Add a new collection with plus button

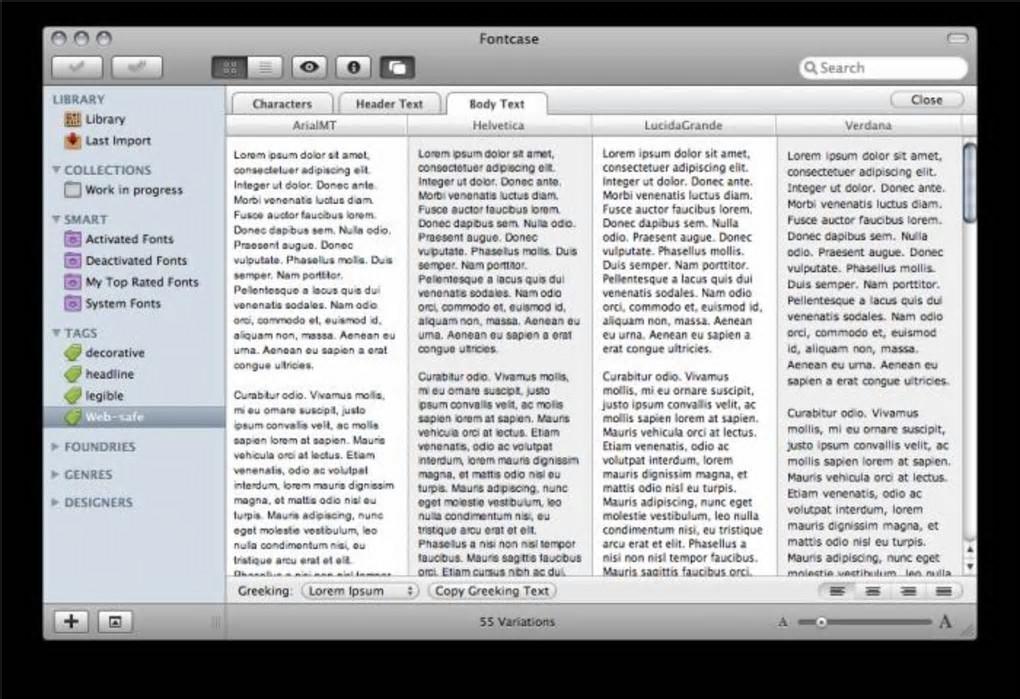pos(72,622)
